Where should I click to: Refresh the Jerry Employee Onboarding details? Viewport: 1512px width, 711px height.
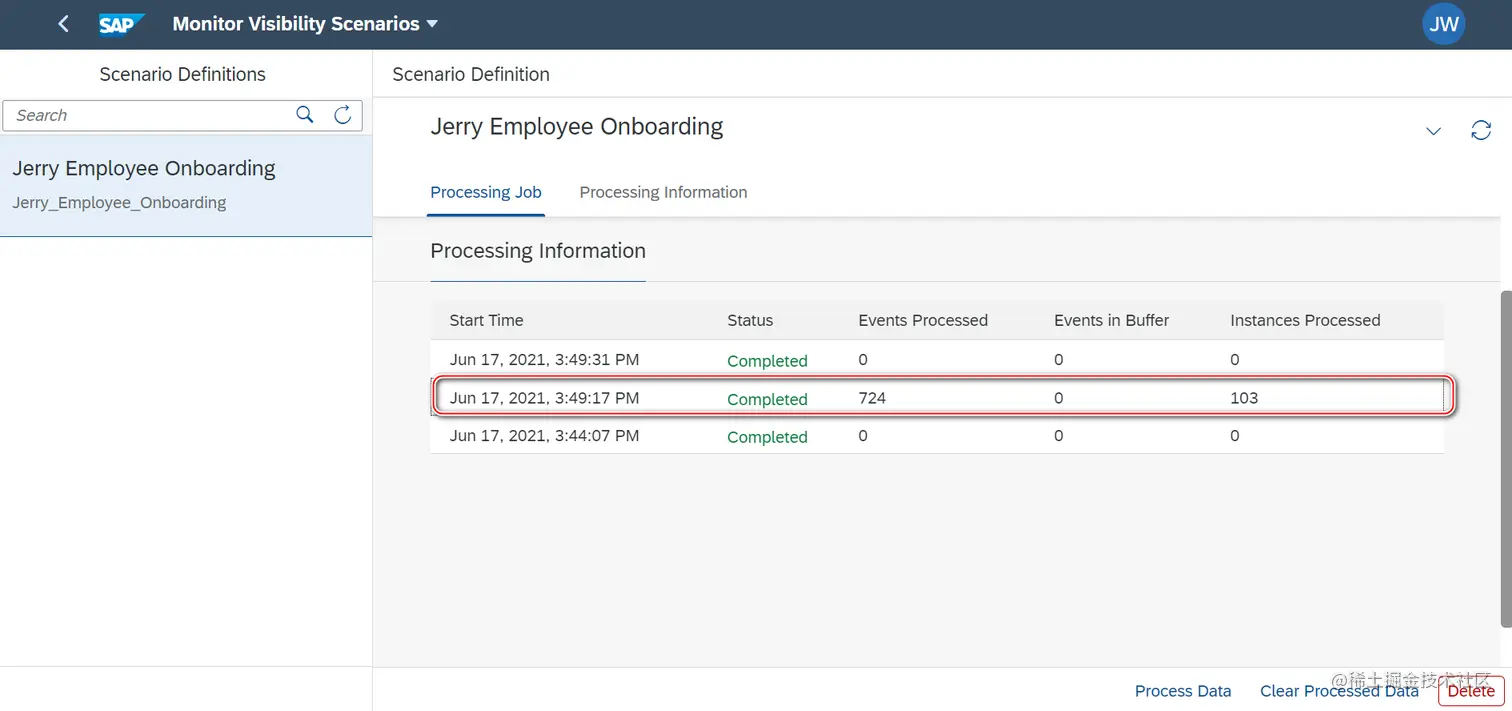pyautogui.click(x=1481, y=131)
